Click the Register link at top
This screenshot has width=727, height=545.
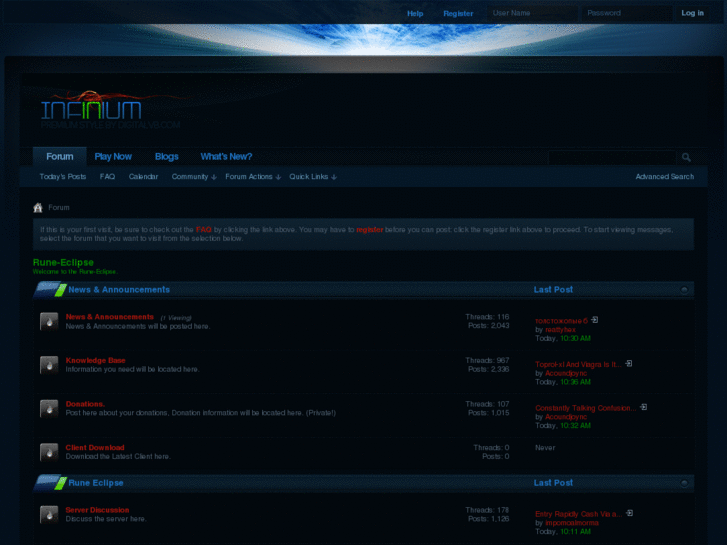pyautogui.click(x=458, y=13)
